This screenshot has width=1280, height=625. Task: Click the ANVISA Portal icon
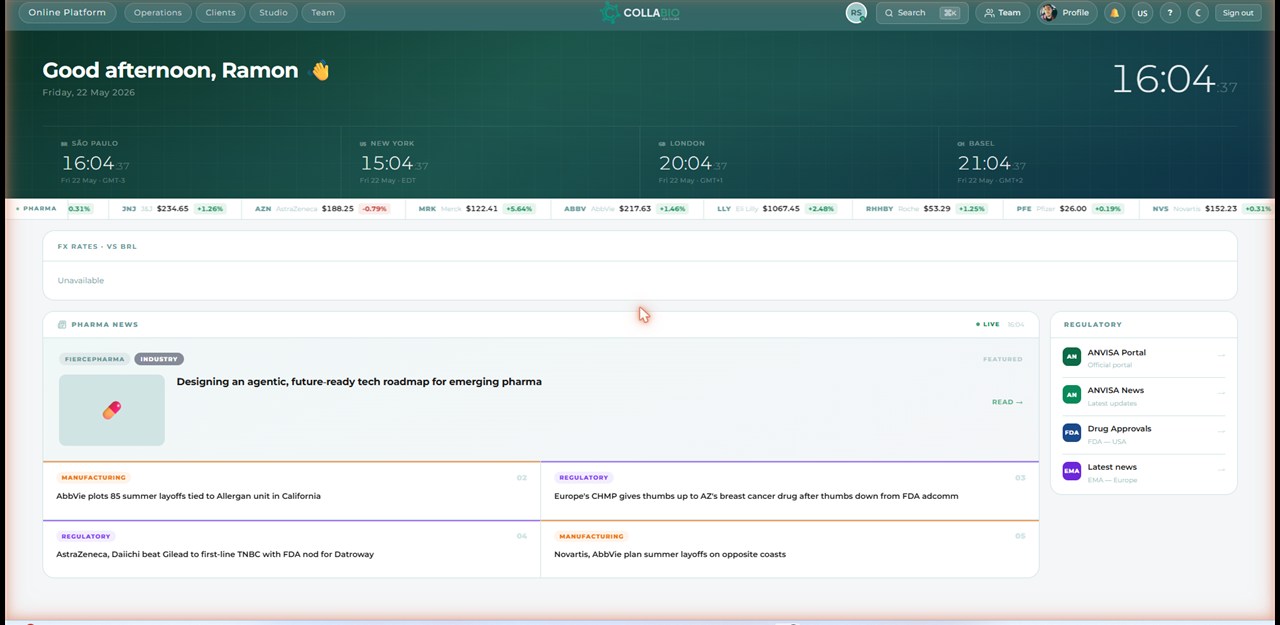pyautogui.click(x=1071, y=357)
